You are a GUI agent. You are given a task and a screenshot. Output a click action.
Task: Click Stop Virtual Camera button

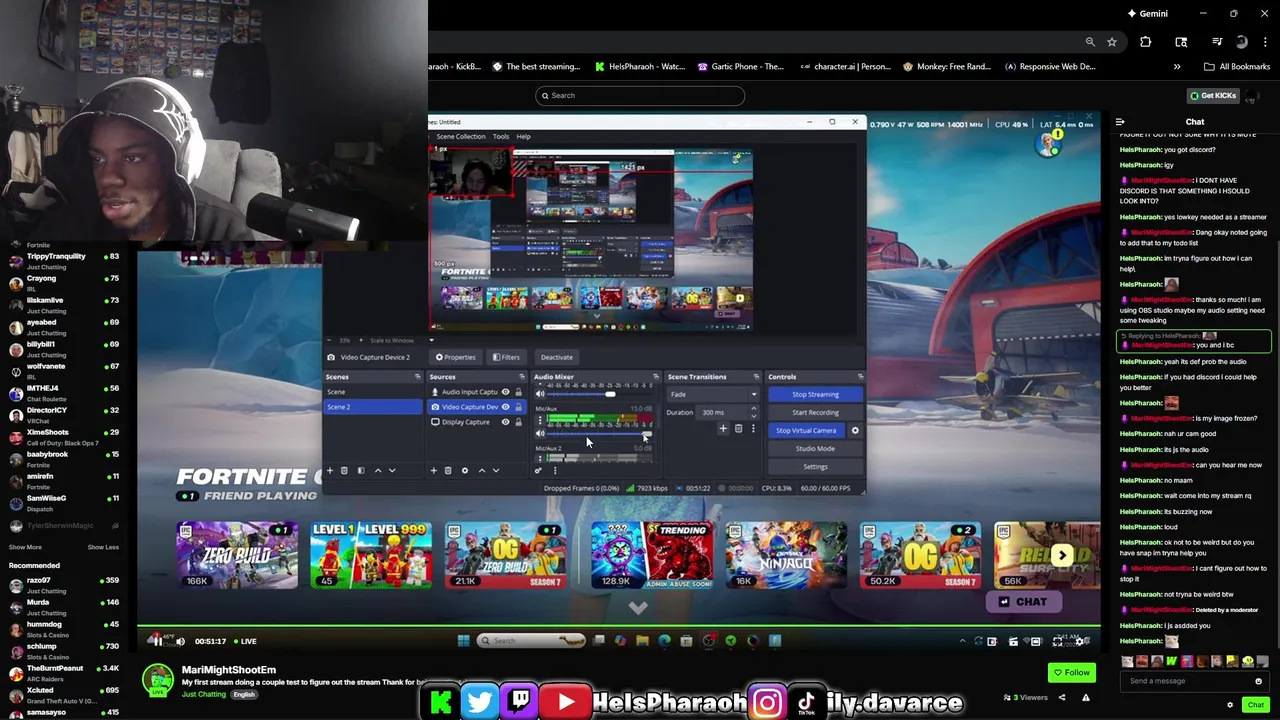point(807,431)
